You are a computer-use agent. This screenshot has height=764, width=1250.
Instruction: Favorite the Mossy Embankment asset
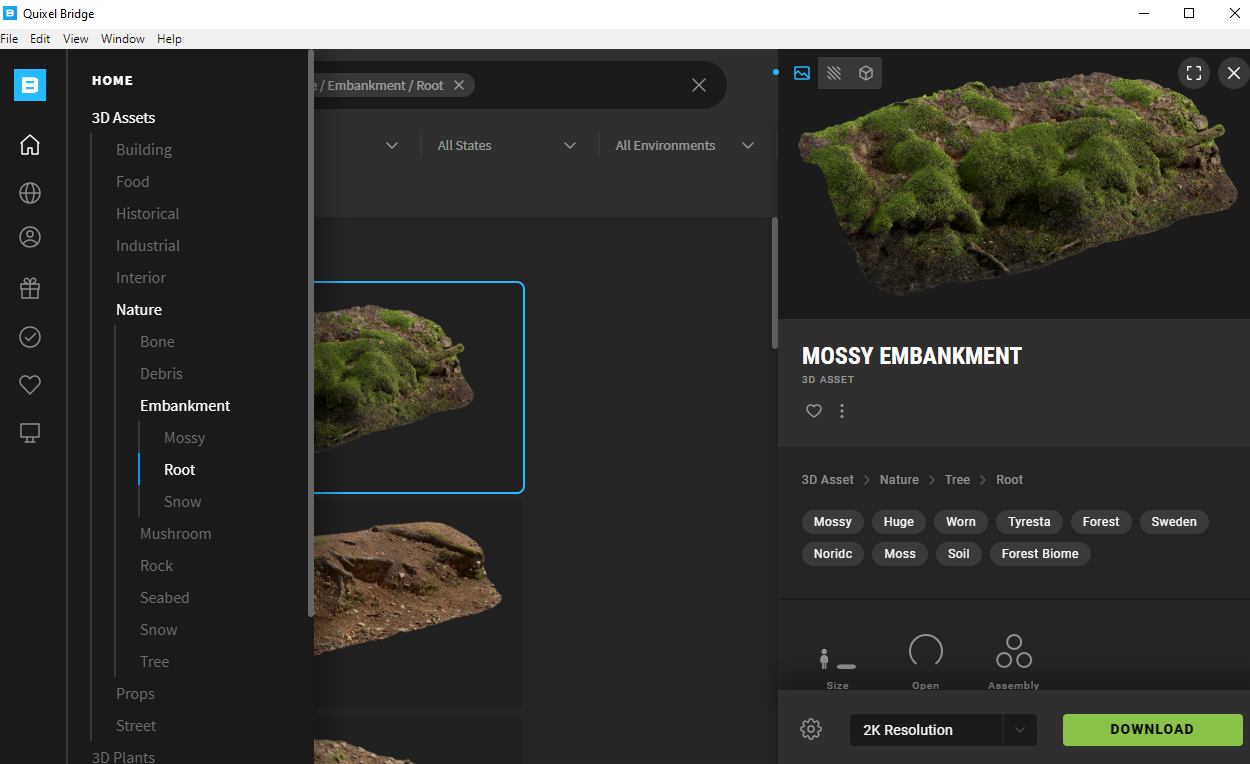tap(814, 411)
